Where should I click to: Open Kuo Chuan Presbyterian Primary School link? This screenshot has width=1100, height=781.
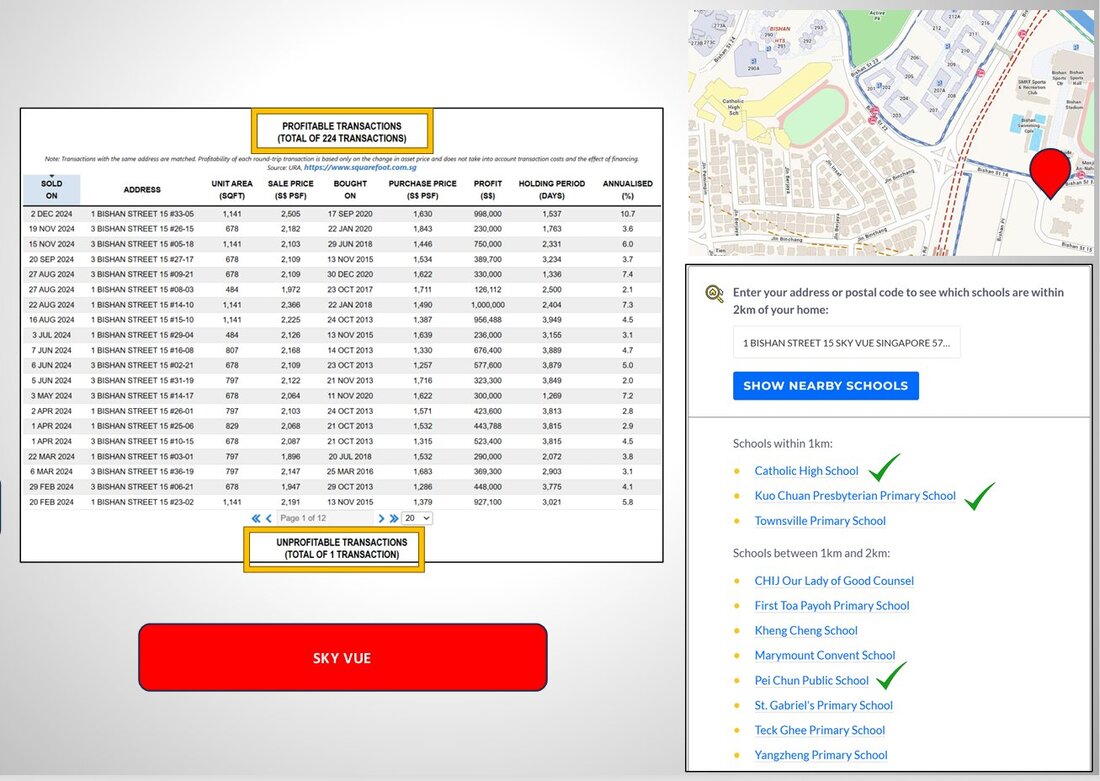(x=855, y=495)
